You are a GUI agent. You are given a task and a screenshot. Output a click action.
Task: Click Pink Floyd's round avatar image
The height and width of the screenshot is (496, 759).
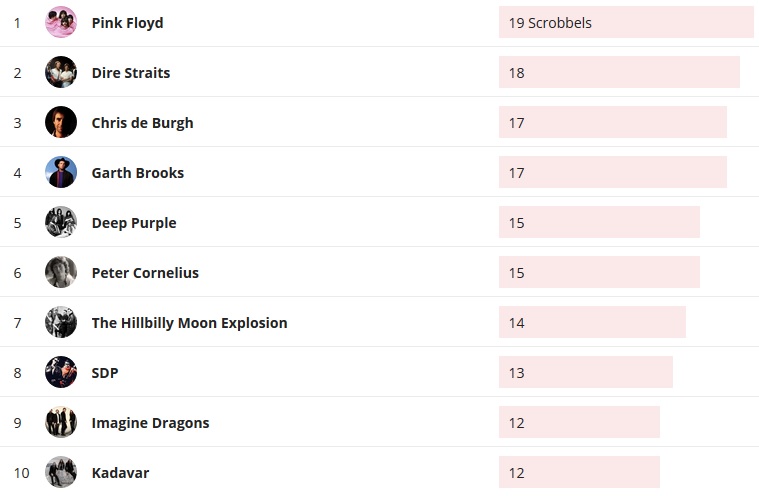coord(61,22)
